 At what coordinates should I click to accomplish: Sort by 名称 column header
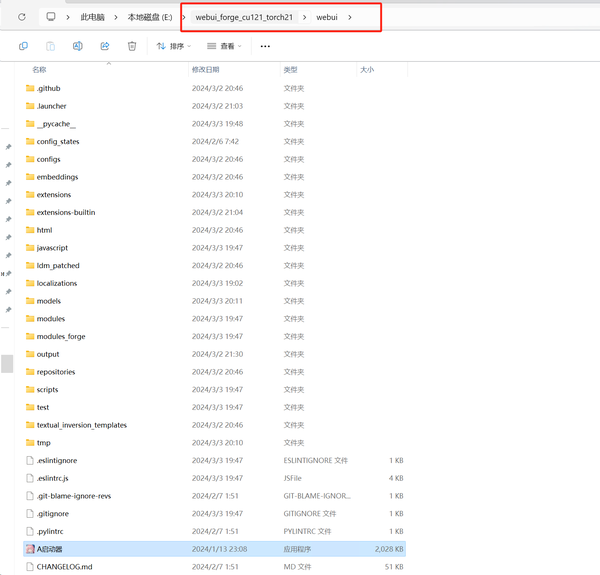(x=39, y=70)
